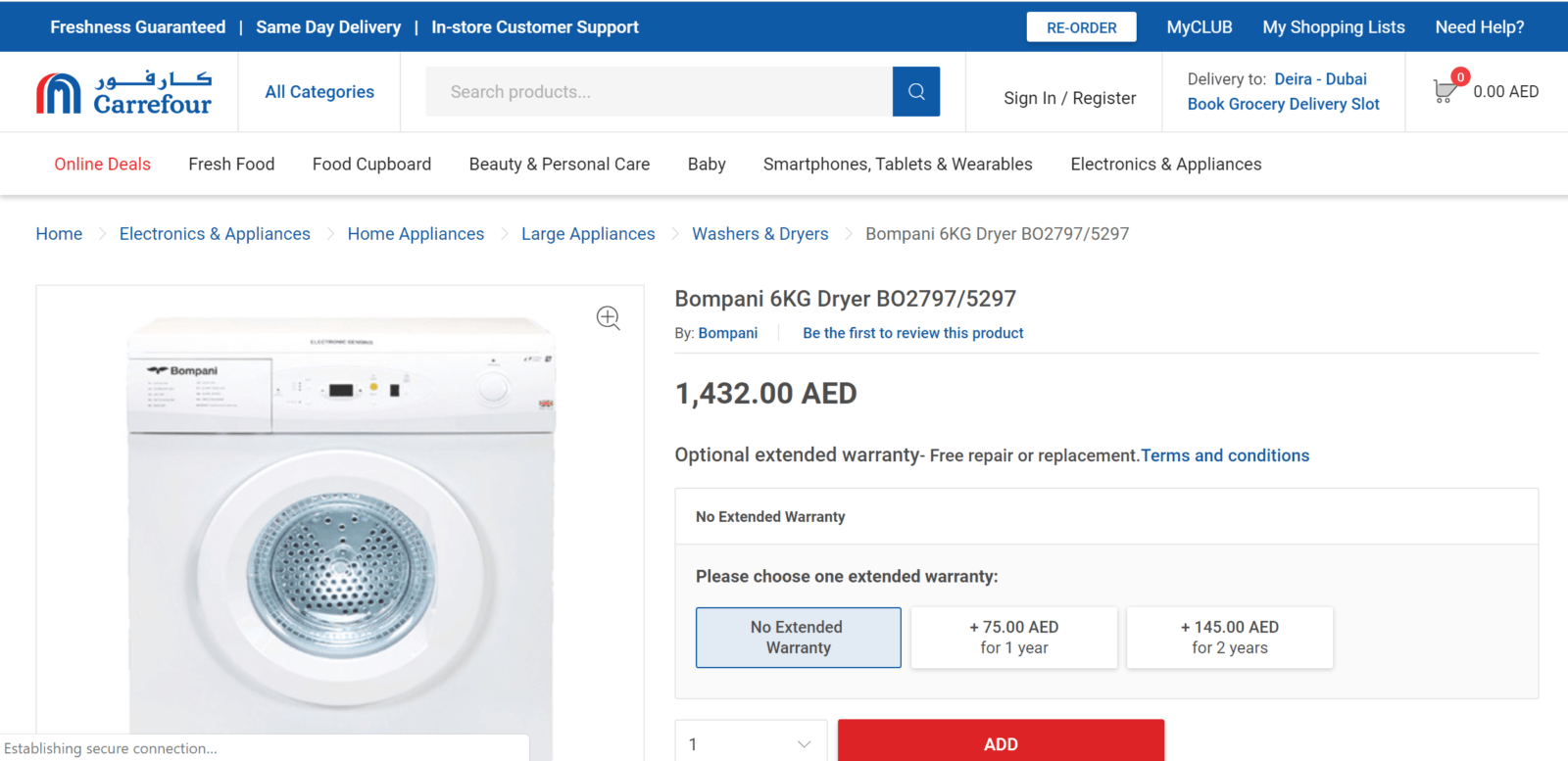Screen dimensions: 1568x761
Task: Go to the Fresh Food category
Action: point(231,165)
